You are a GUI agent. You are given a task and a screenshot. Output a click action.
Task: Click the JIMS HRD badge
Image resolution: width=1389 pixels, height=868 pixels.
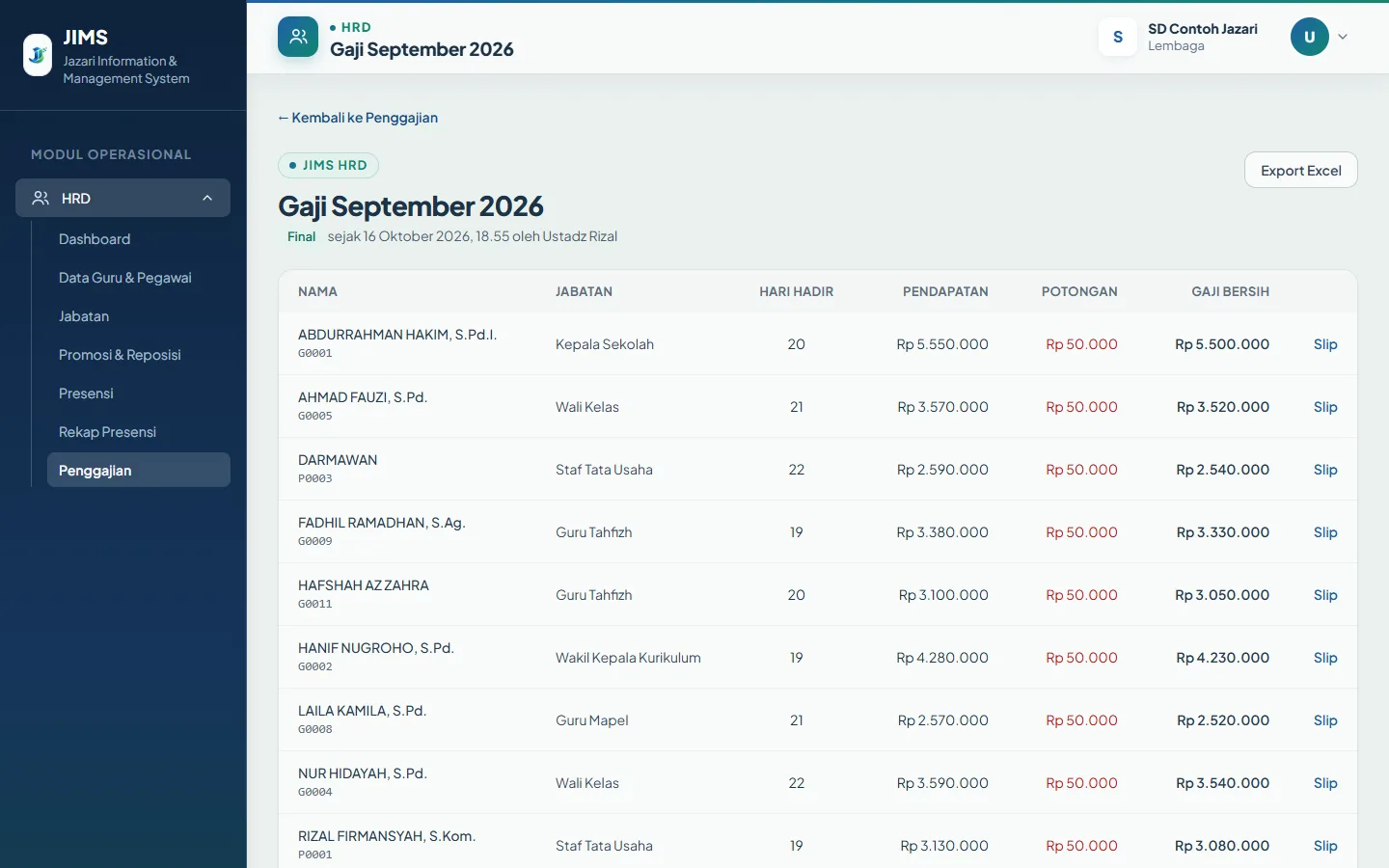click(x=328, y=165)
